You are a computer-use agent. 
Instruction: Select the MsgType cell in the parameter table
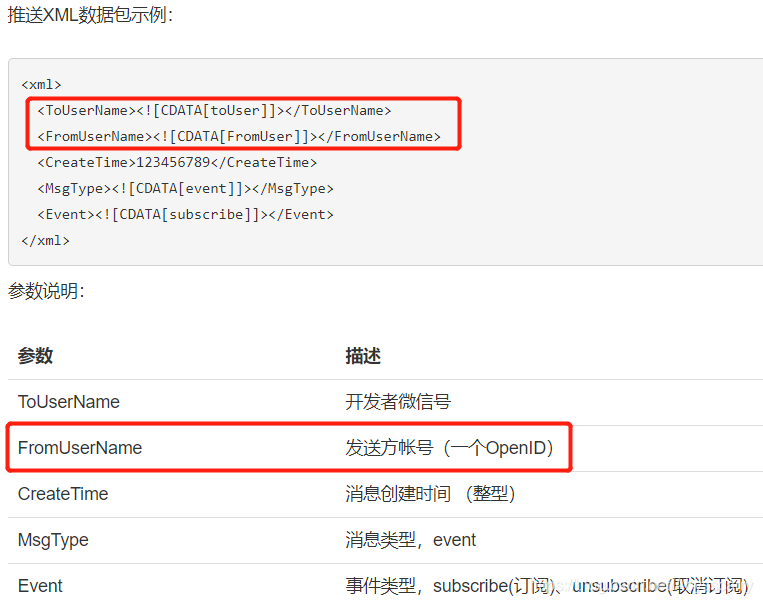click(53, 540)
